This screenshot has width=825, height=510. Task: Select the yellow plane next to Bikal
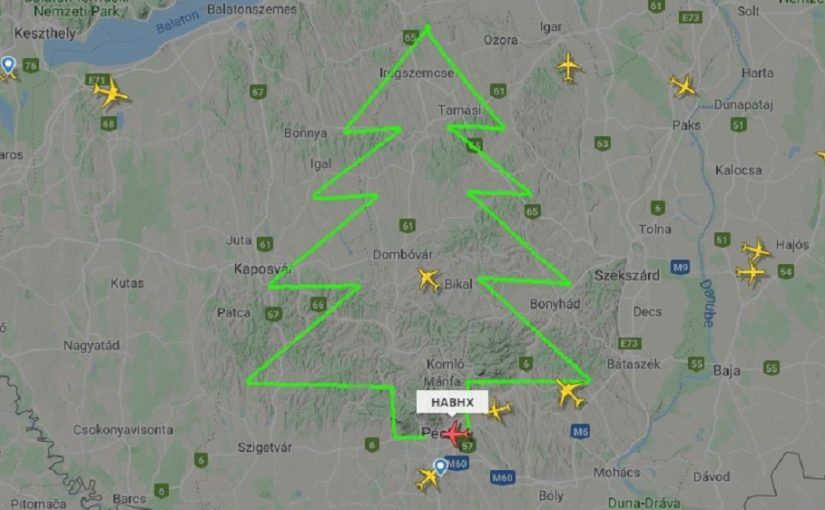428,279
